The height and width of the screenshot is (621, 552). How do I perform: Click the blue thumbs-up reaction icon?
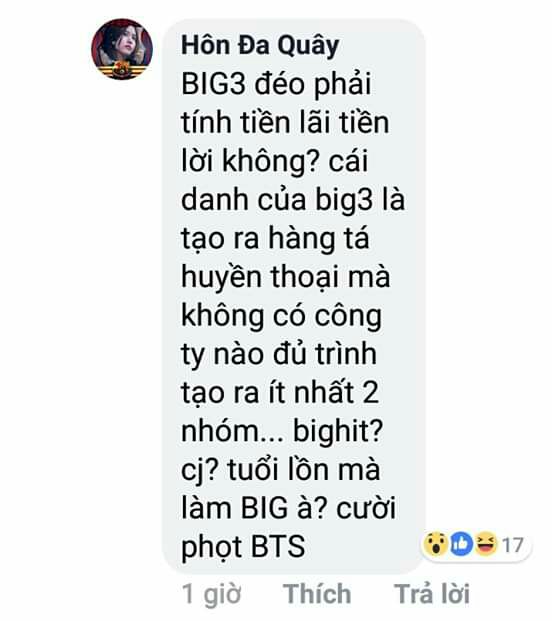pos(461,544)
